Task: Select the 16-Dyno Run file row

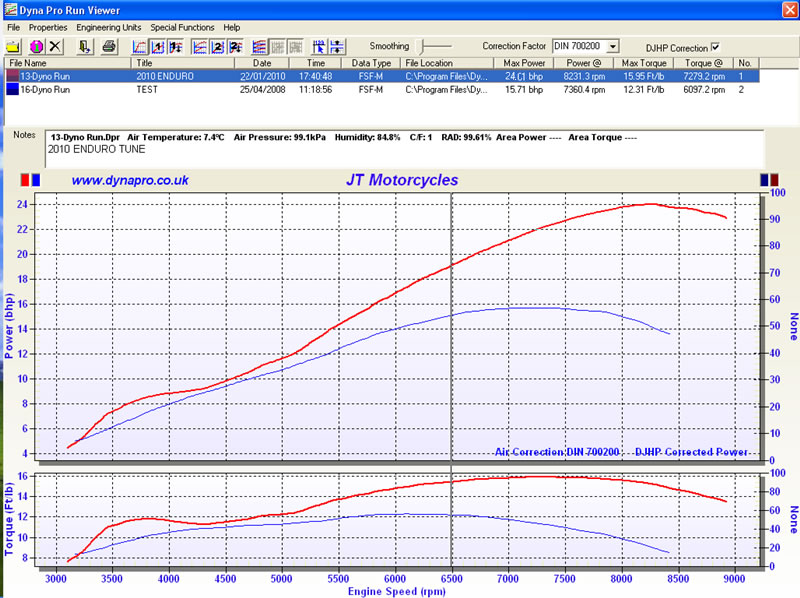Action: pos(382,89)
